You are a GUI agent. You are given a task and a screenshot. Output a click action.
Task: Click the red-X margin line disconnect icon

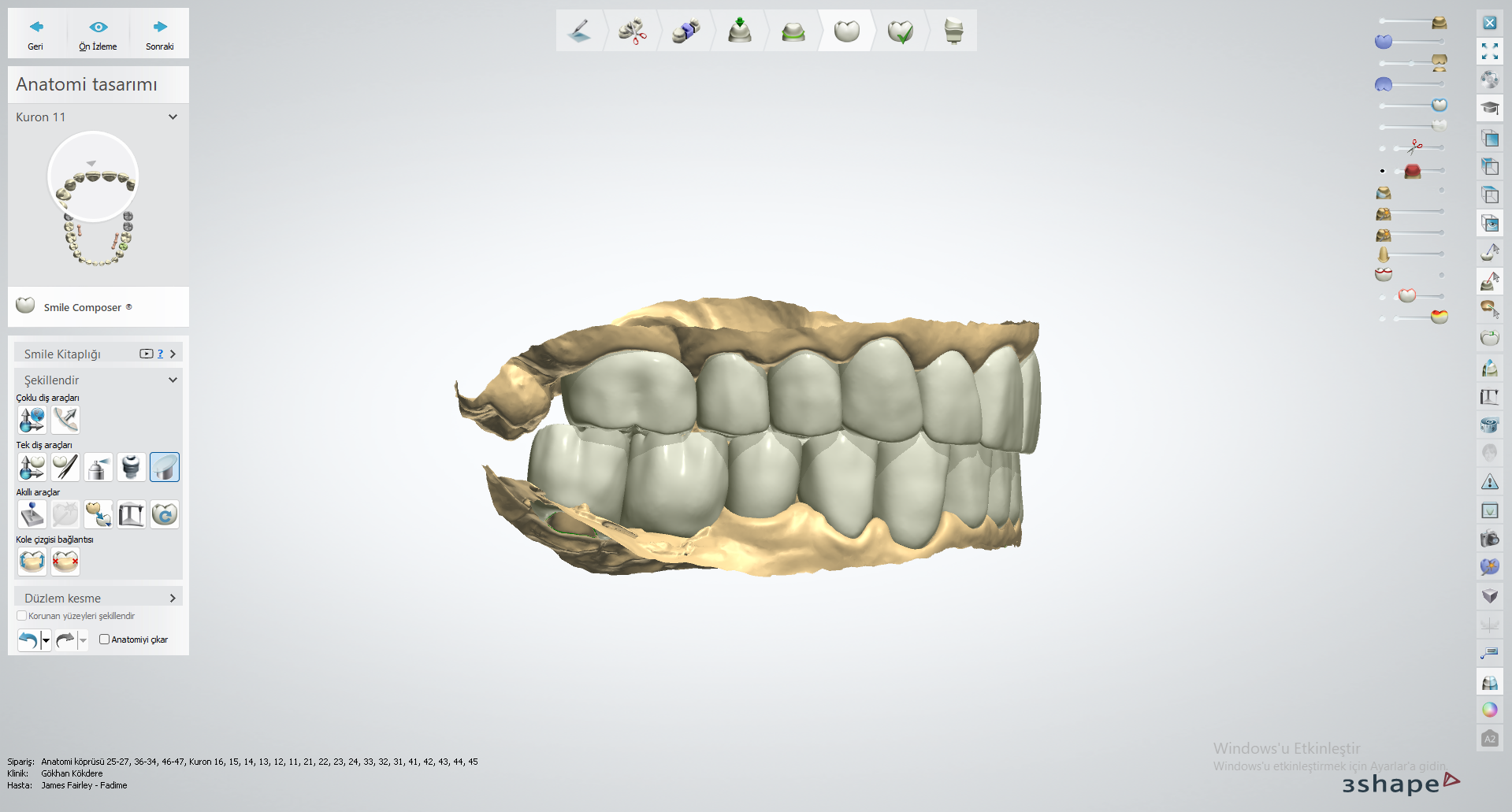[x=65, y=562]
